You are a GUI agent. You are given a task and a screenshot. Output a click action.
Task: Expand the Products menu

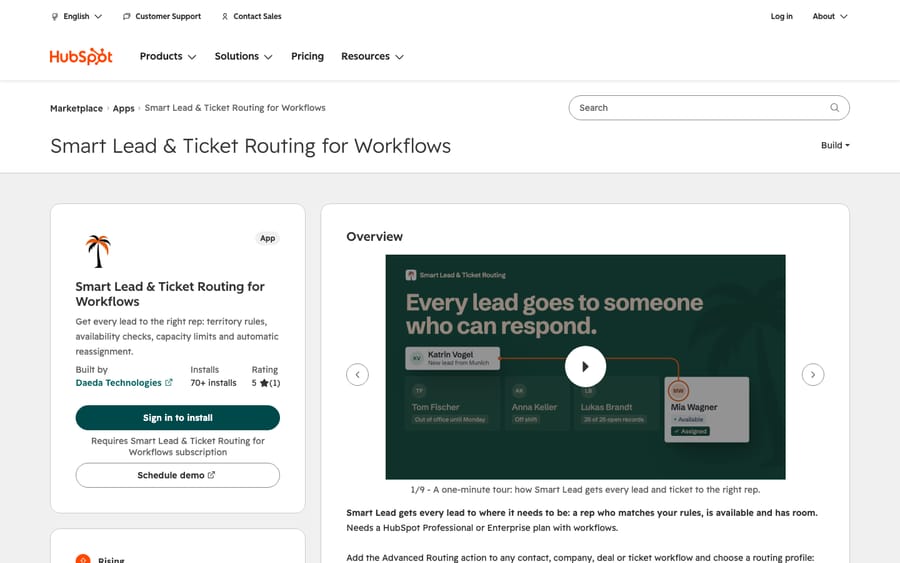point(168,56)
